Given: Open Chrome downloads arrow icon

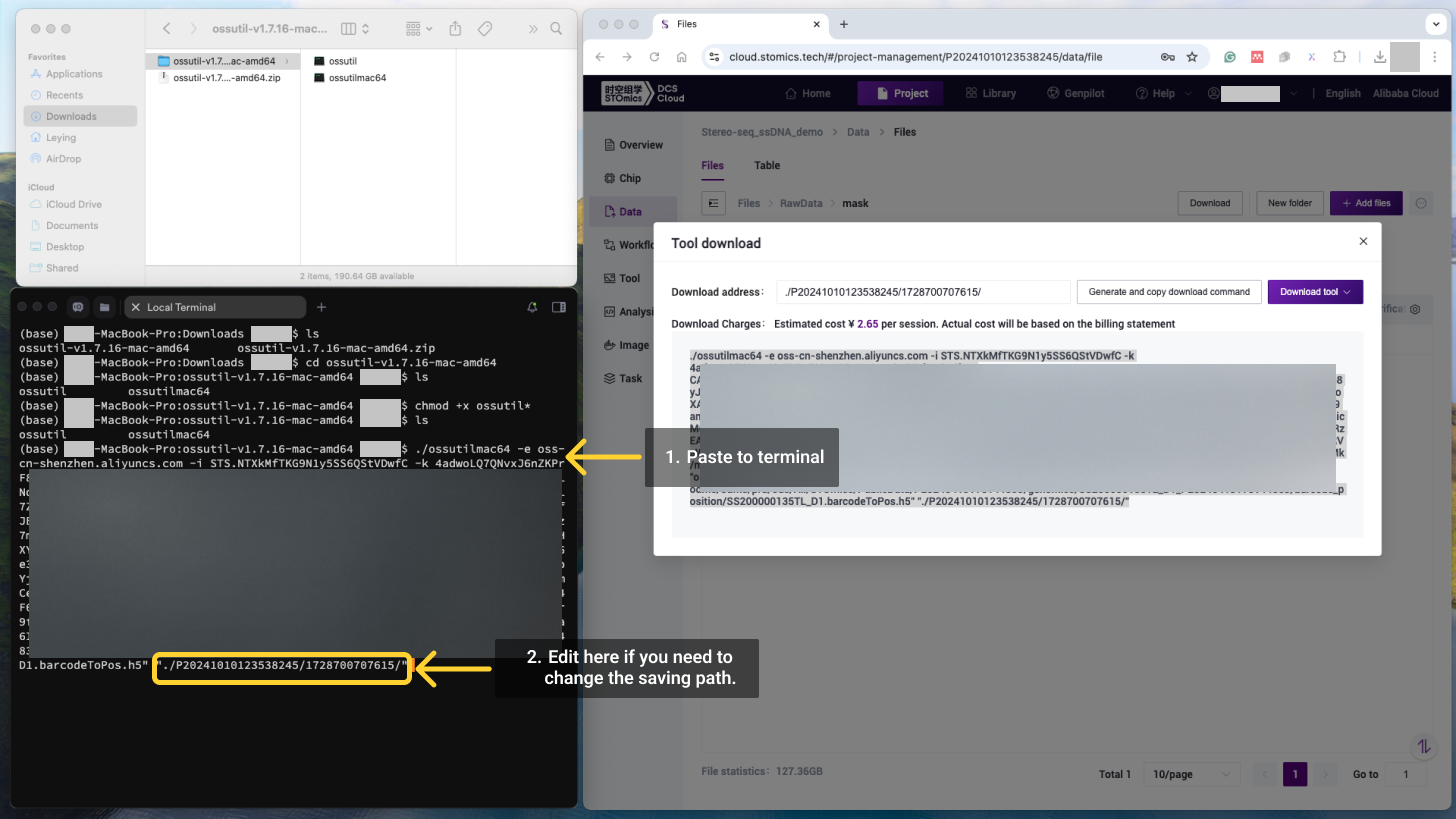Looking at the screenshot, I should coord(1379,57).
